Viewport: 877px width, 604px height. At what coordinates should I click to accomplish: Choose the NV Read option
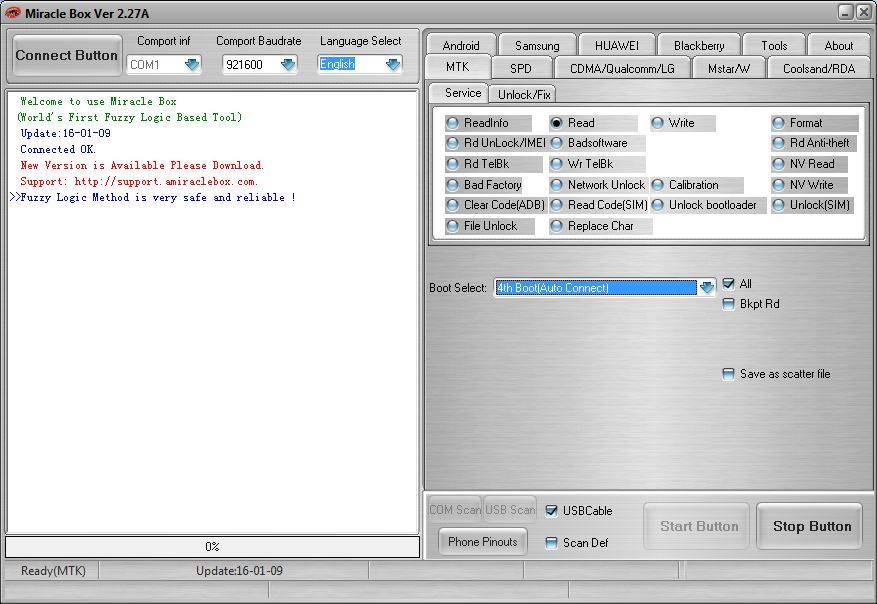coord(809,164)
